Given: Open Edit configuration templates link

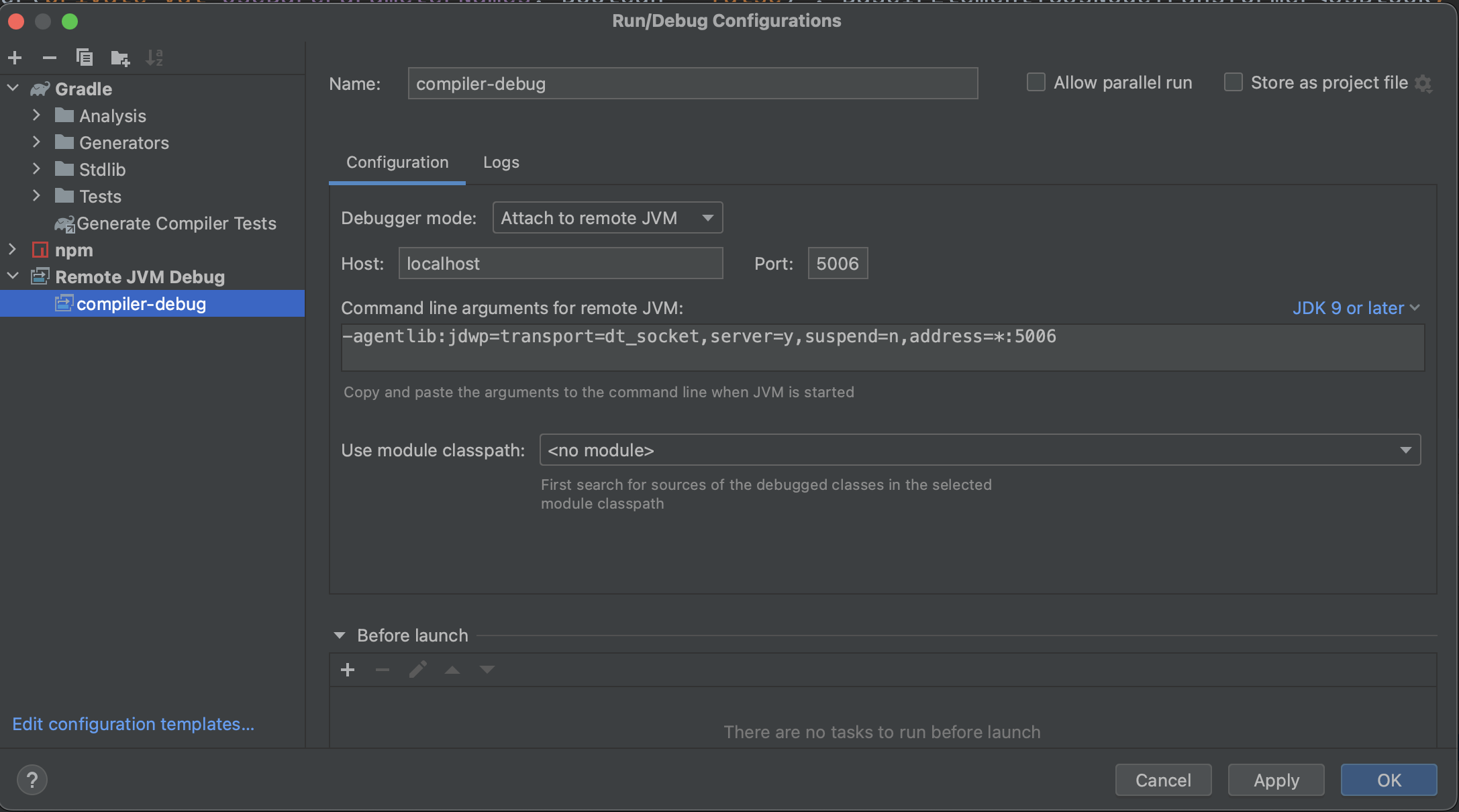Looking at the screenshot, I should pyautogui.click(x=133, y=724).
